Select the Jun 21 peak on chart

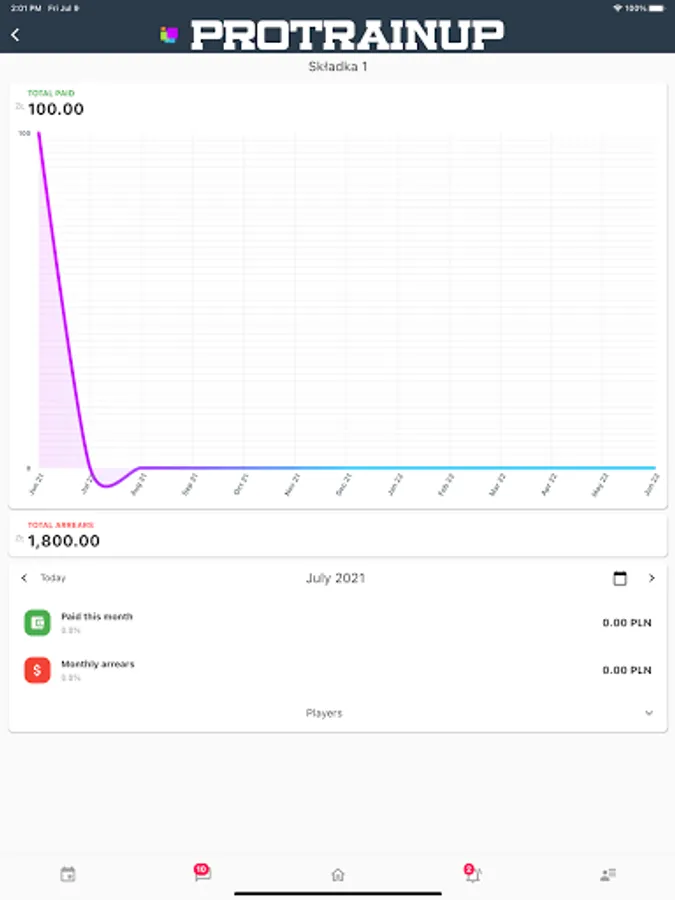(38, 134)
